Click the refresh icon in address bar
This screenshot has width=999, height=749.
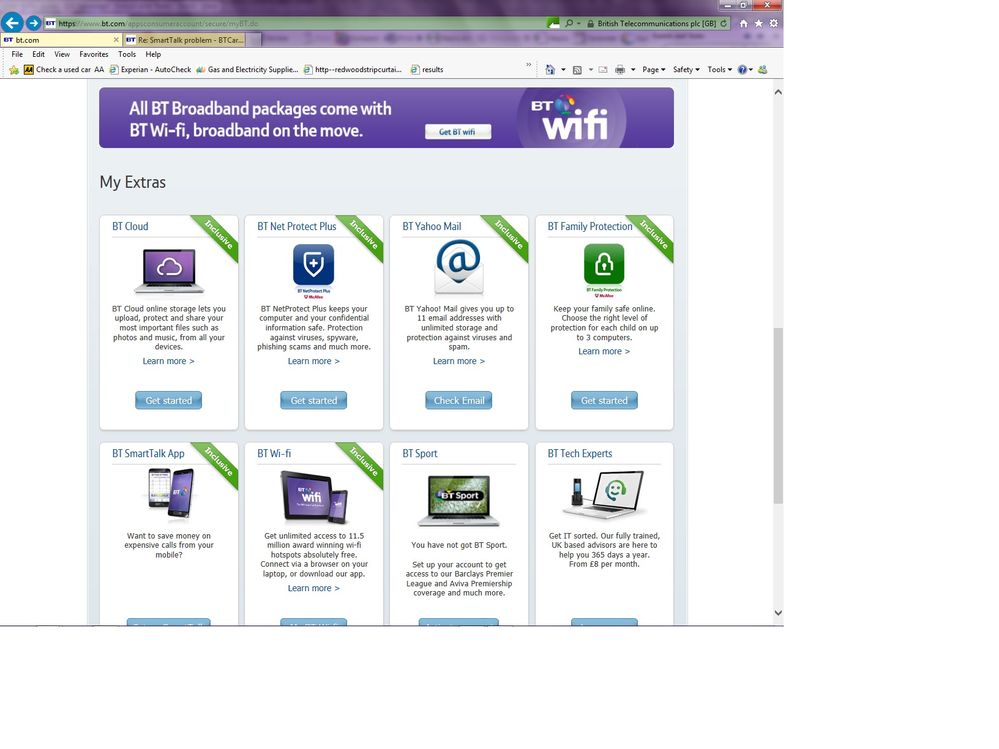click(x=723, y=23)
